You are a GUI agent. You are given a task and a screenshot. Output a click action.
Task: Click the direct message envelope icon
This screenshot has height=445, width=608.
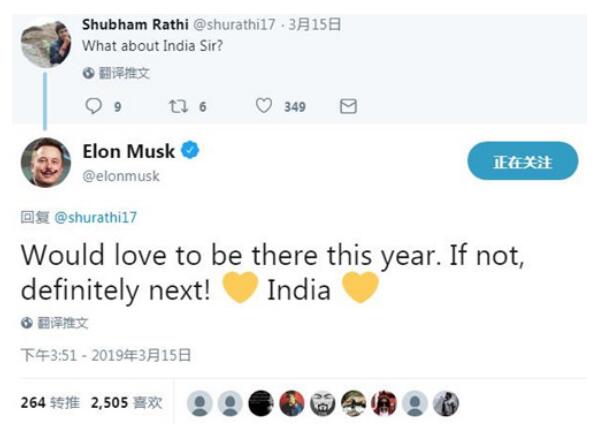coord(348,106)
